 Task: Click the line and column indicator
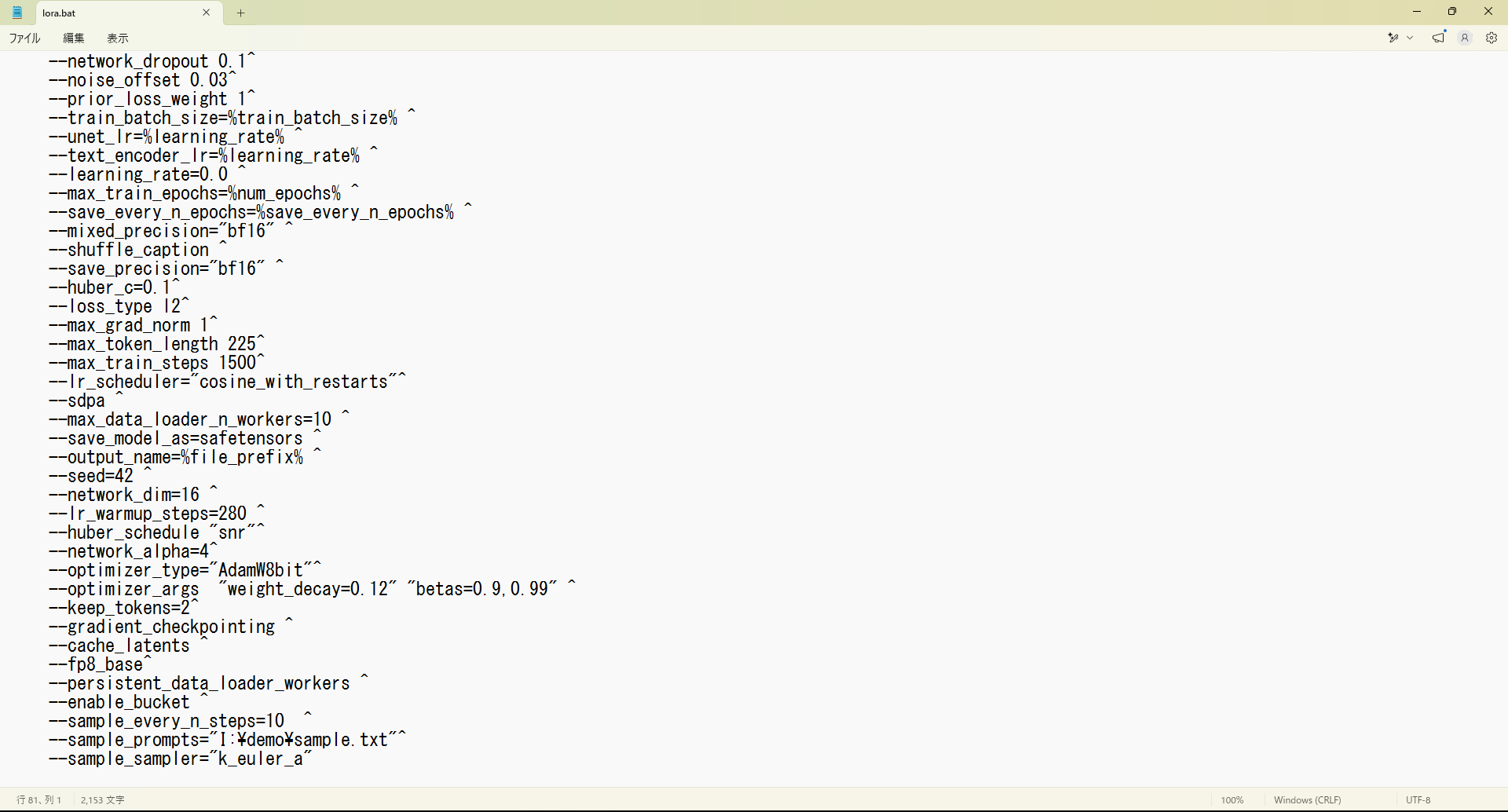tap(39, 800)
